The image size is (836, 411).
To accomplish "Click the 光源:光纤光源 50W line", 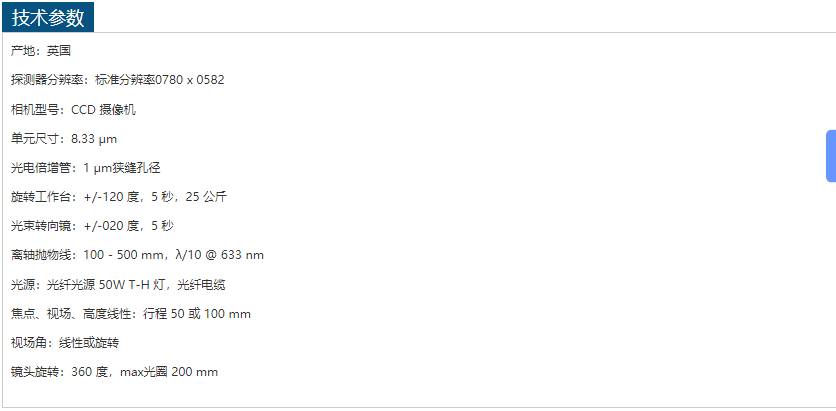I will (x=118, y=285).
